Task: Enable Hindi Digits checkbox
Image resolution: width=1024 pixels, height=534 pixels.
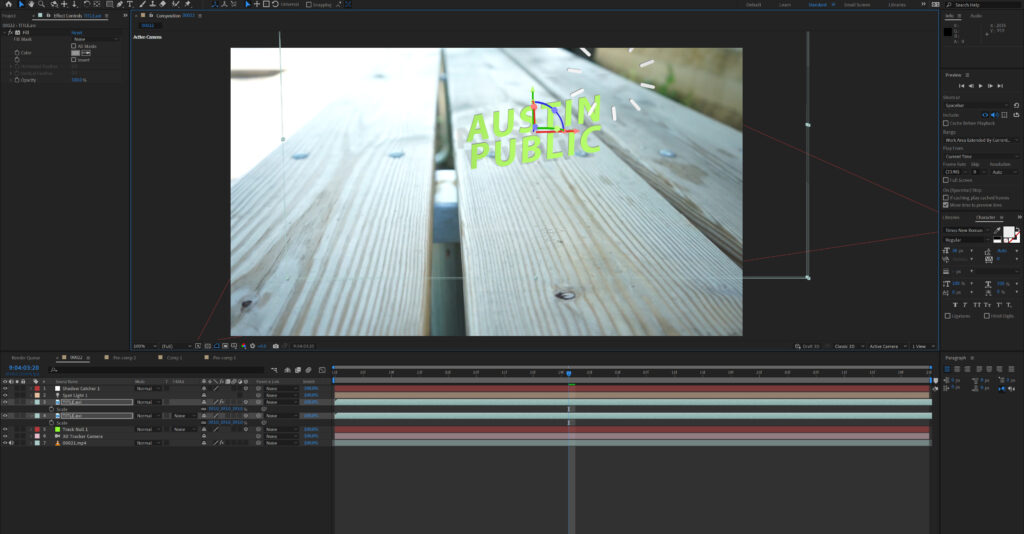Action: 987,316
